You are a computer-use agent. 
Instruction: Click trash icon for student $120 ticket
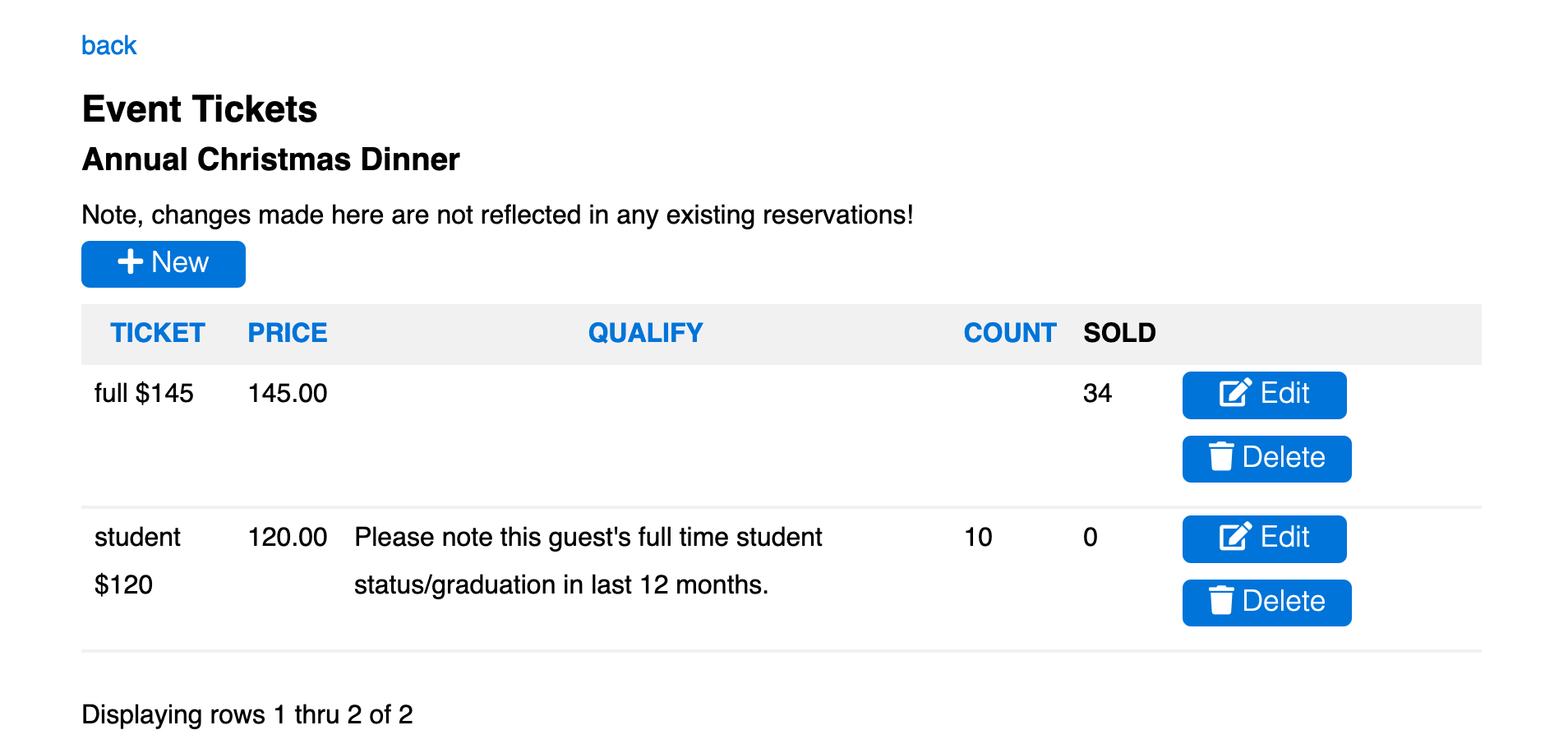[x=1221, y=600]
